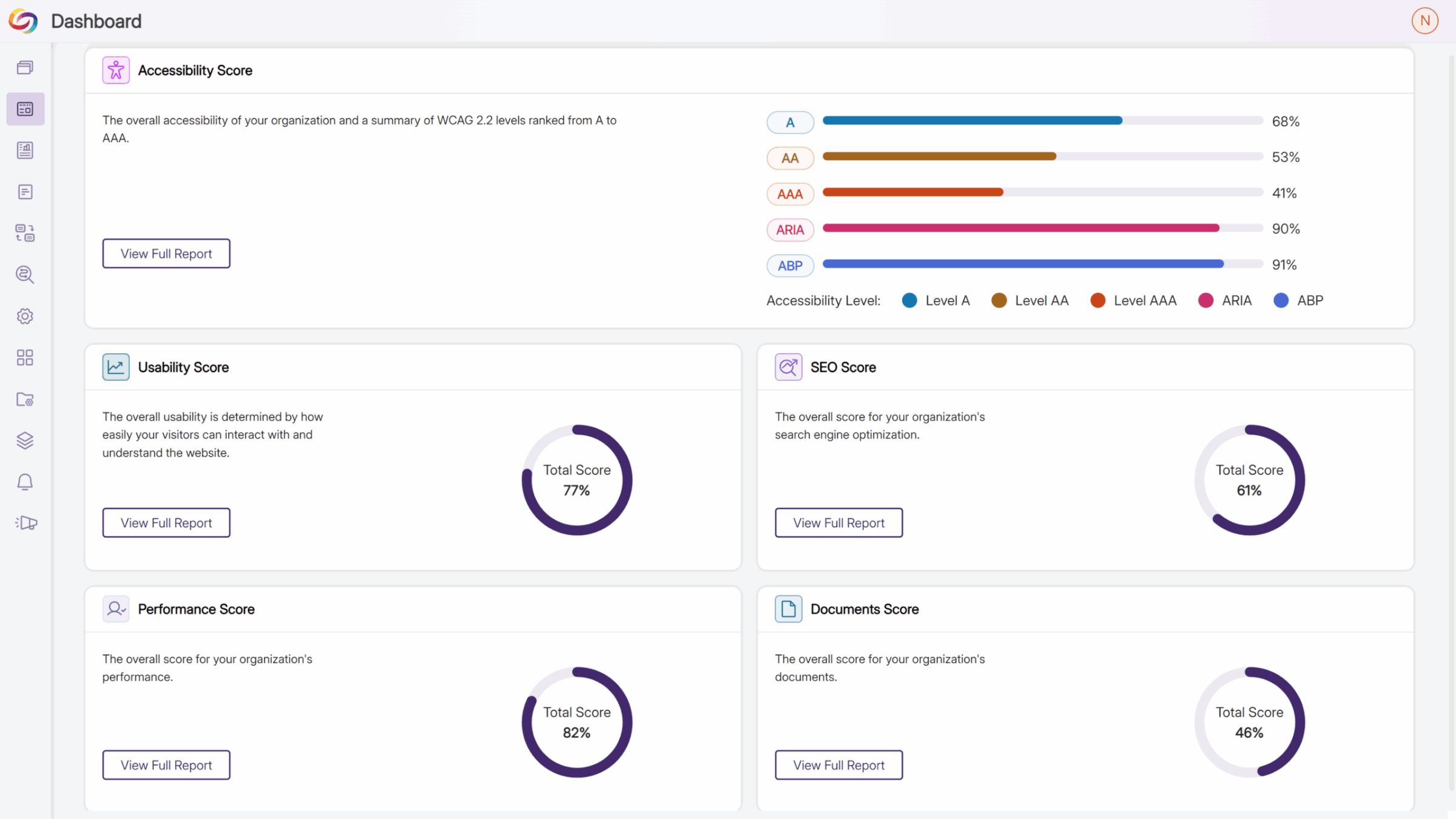Open the layers stack sidebar icon
The height and width of the screenshot is (819, 1456).
[x=25, y=440]
